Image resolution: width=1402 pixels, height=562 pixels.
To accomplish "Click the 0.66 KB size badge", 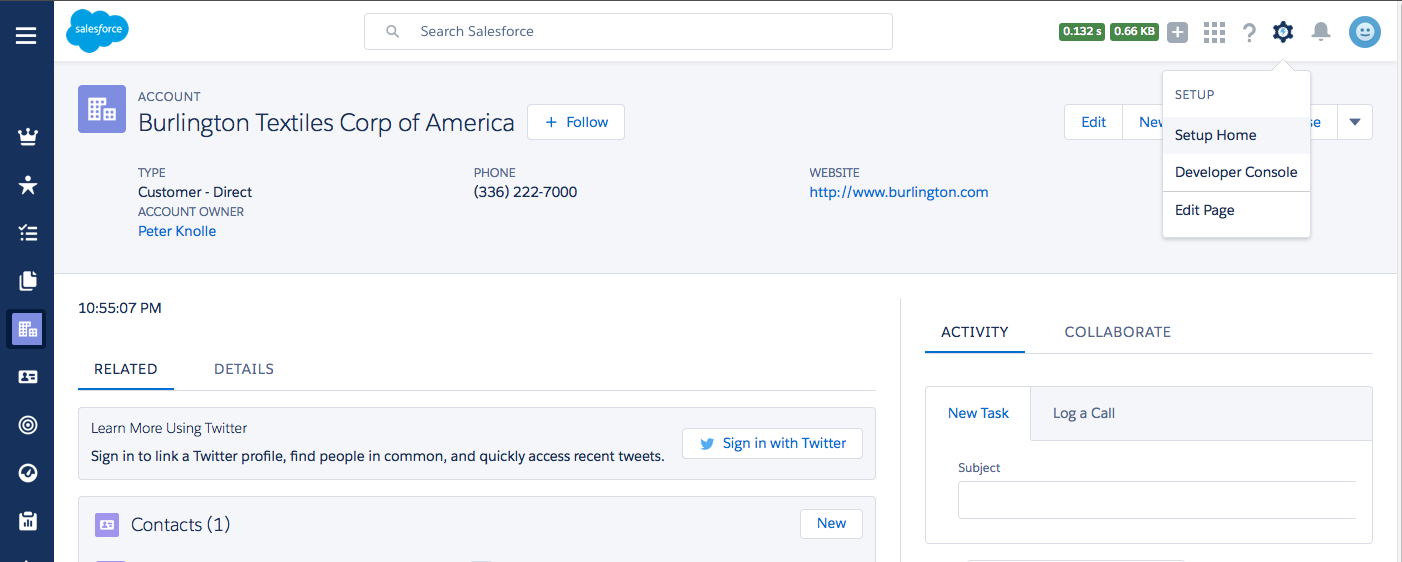I will pyautogui.click(x=1134, y=32).
